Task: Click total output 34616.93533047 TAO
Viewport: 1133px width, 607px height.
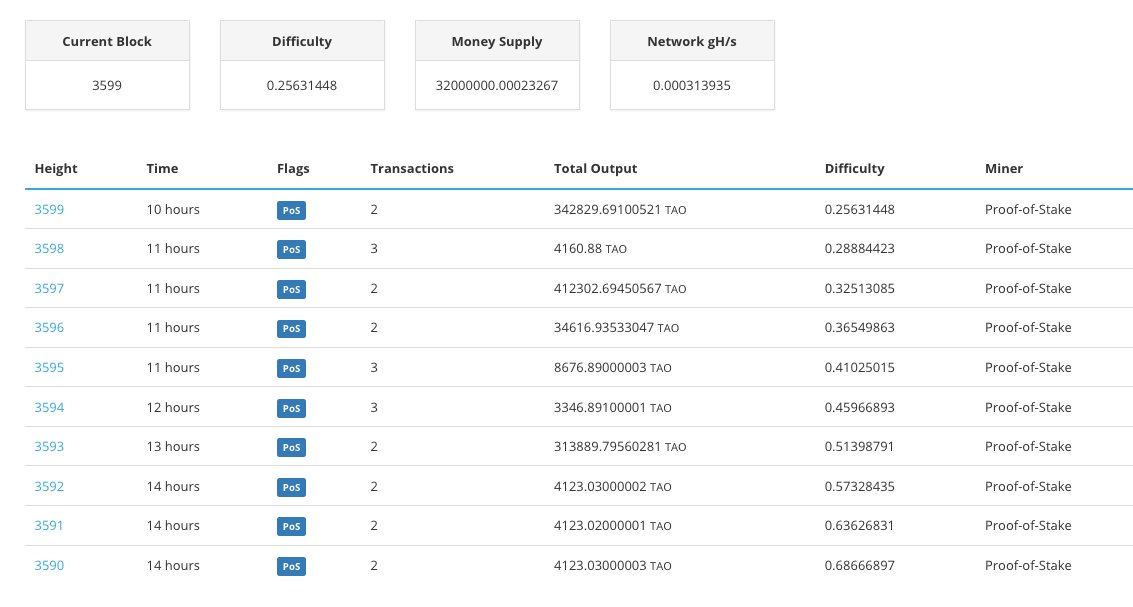Action: [x=616, y=327]
